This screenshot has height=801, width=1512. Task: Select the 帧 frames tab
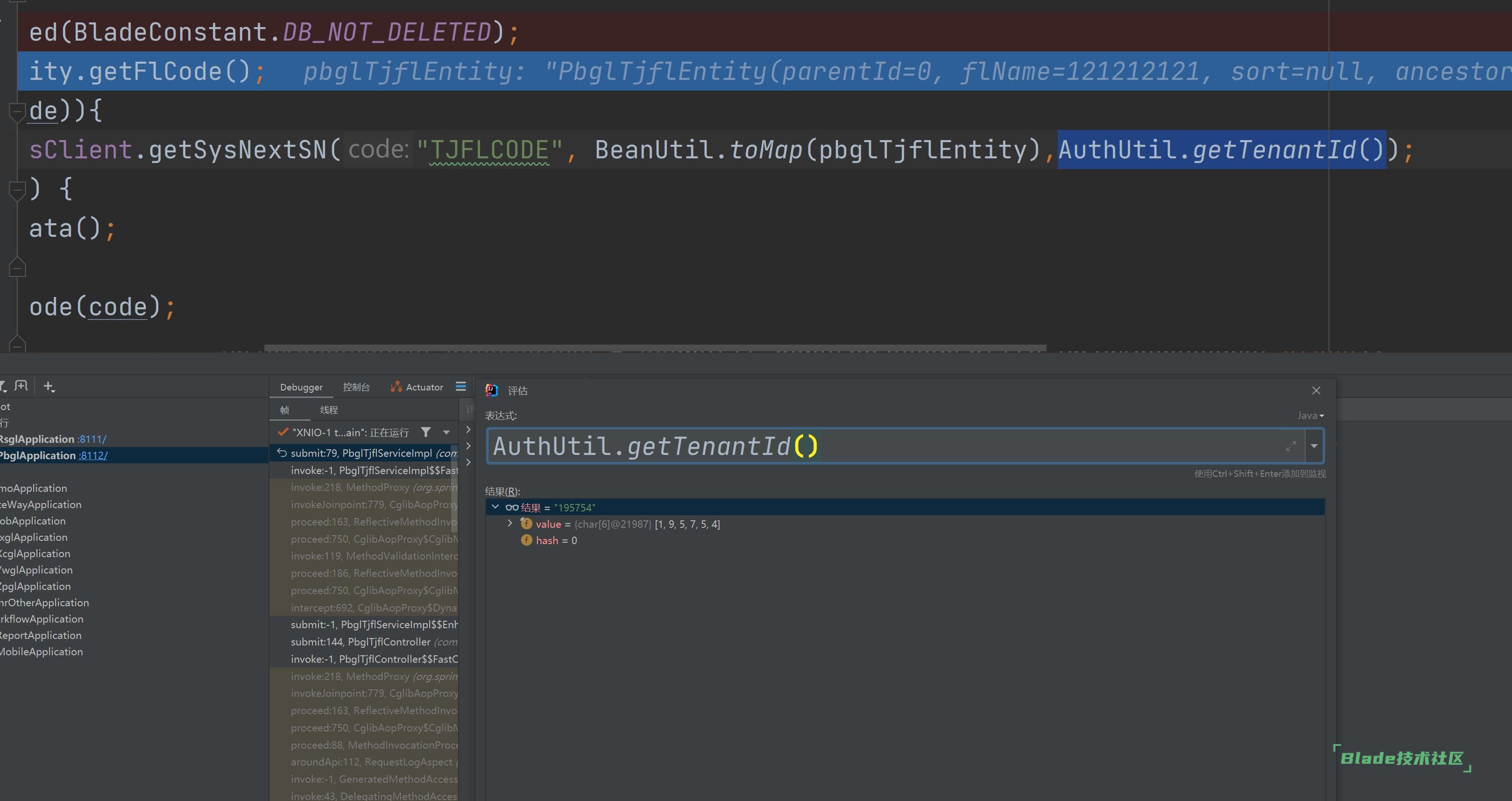tap(285, 410)
